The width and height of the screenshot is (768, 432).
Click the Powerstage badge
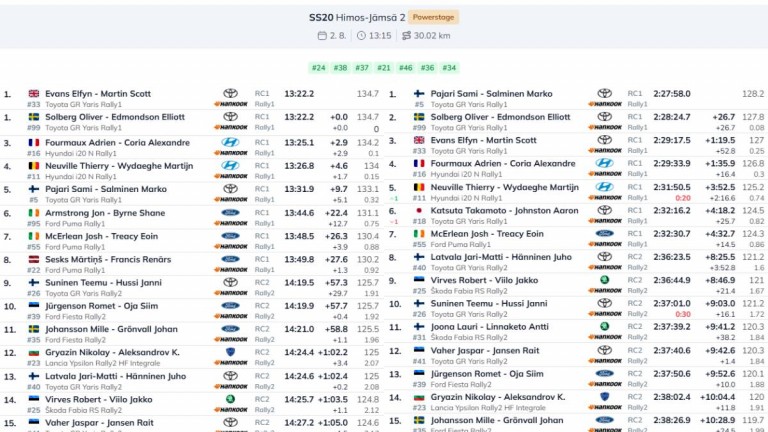tap(433, 17)
